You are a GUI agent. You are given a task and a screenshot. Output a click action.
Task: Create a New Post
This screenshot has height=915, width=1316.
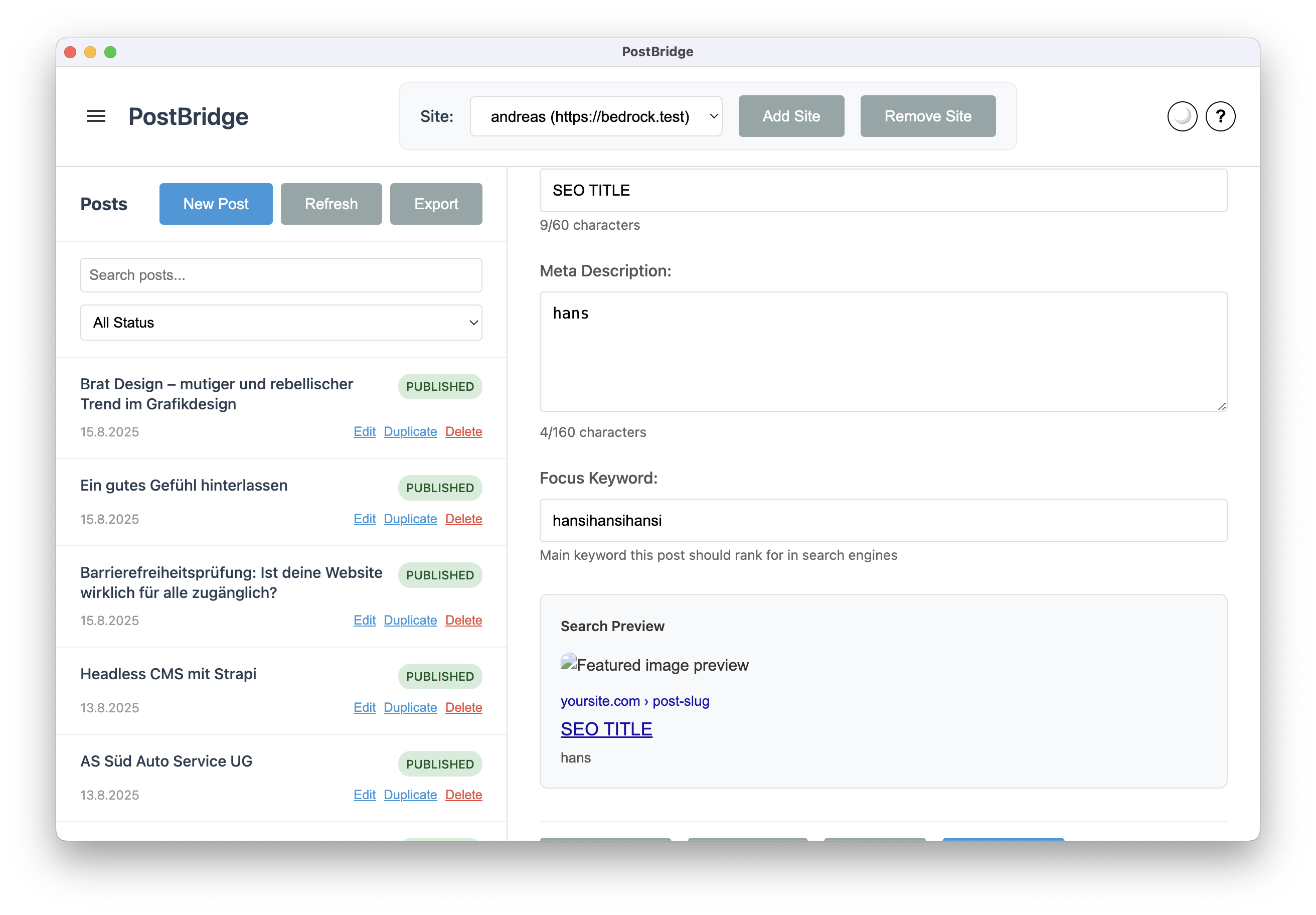point(216,204)
